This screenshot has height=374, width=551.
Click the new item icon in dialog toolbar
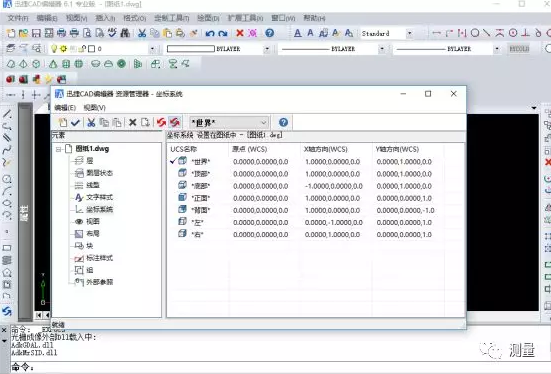click(x=63, y=122)
